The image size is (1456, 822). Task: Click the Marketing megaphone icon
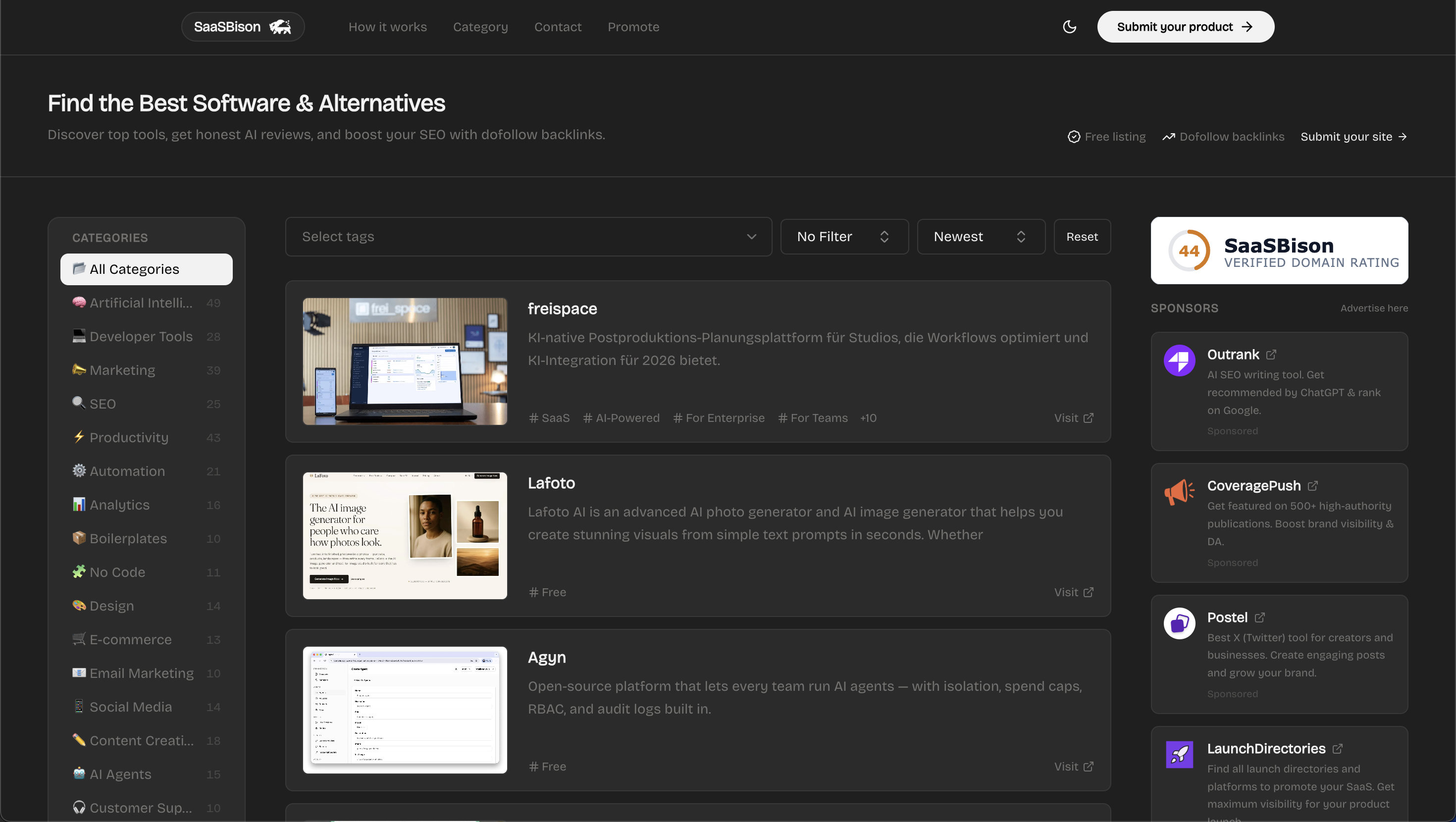pos(79,370)
